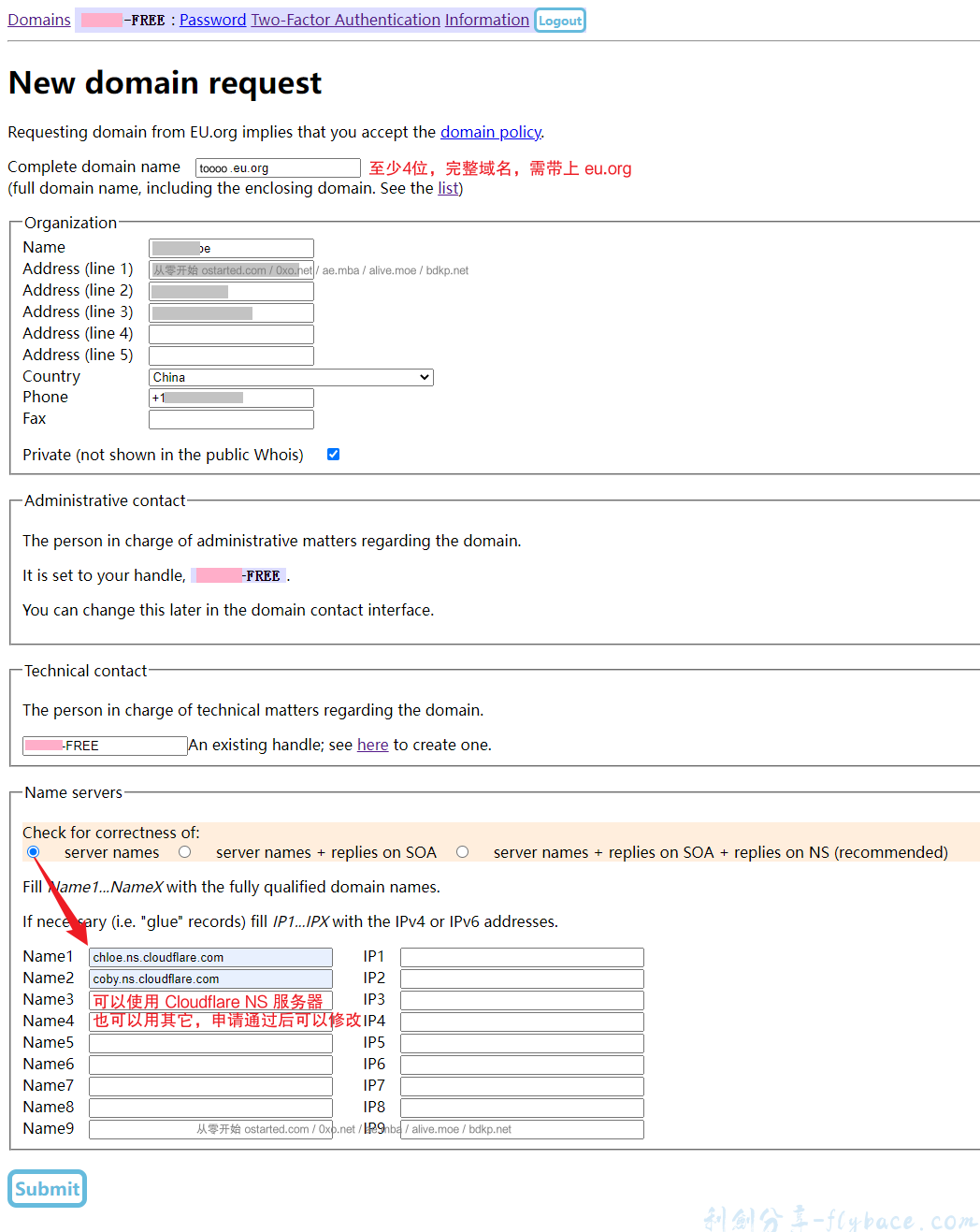Click the Logout button
Viewport: 980px width, 1232px height.
click(x=559, y=20)
